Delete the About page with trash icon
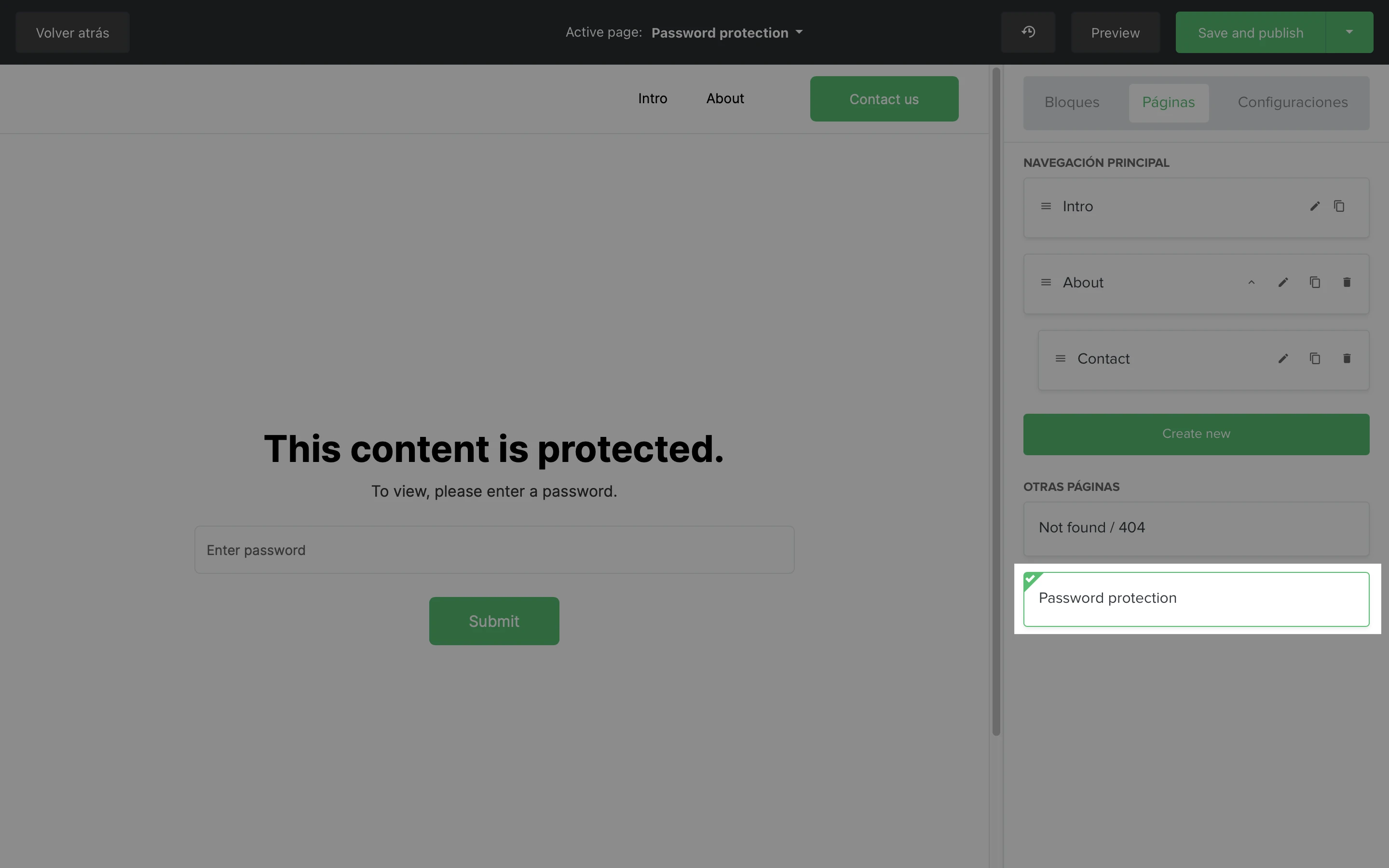The height and width of the screenshot is (868, 1389). (x=1347, y=283)
